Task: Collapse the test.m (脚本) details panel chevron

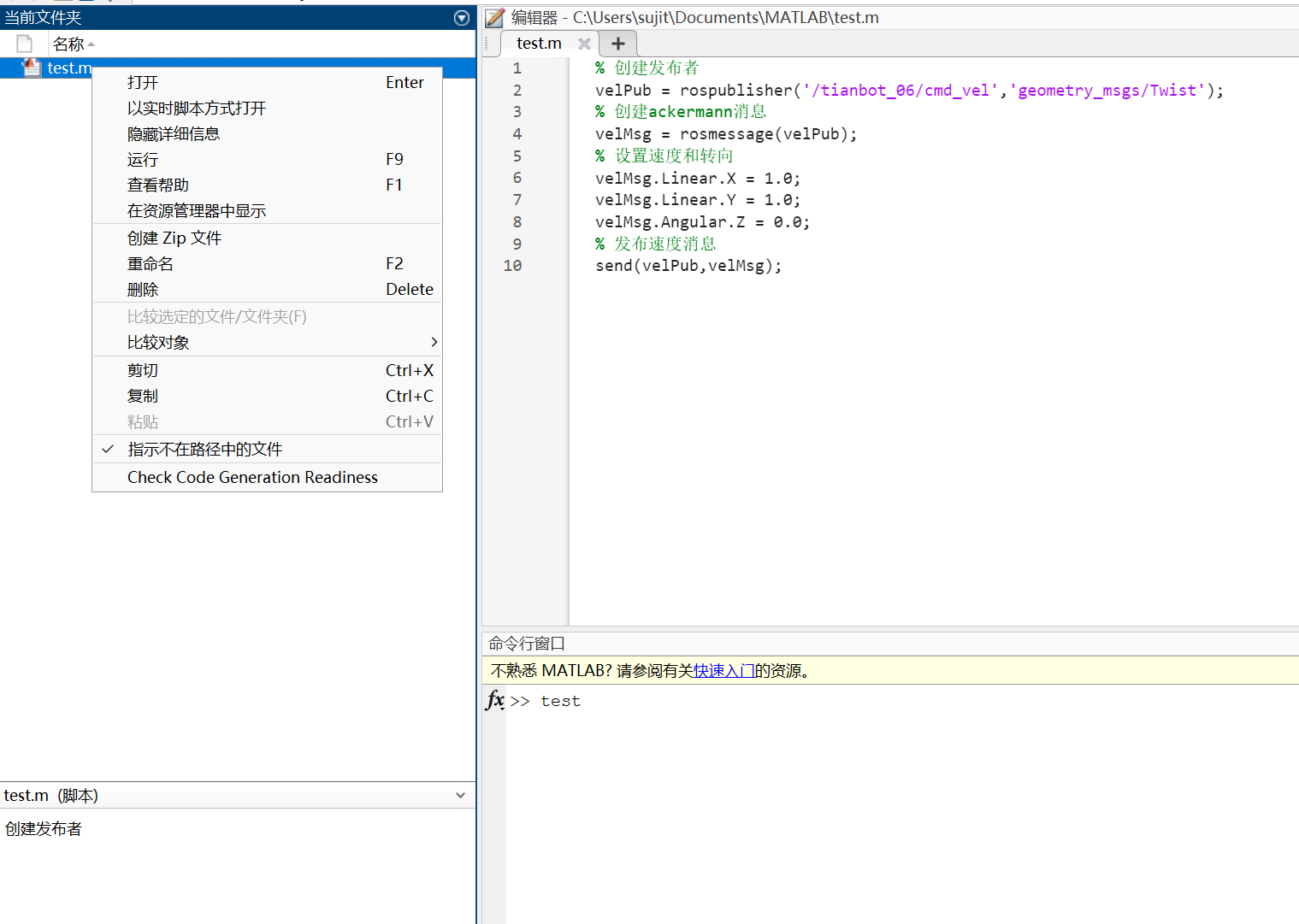Action: tap(460, 795)
